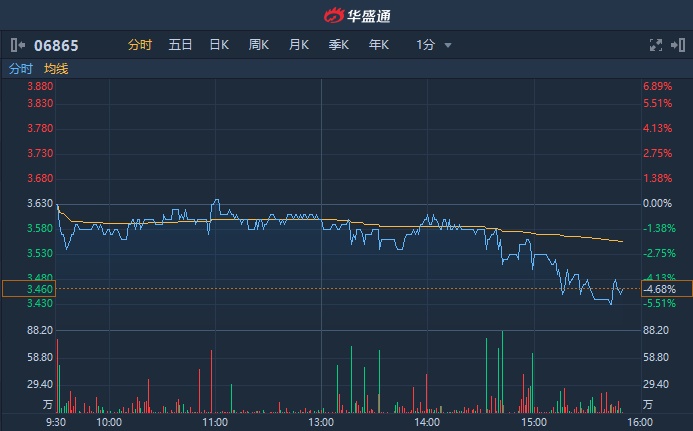Click the 13:00 time axis marker
Viewport: 693px width, 431px height.
pos(320,422)
